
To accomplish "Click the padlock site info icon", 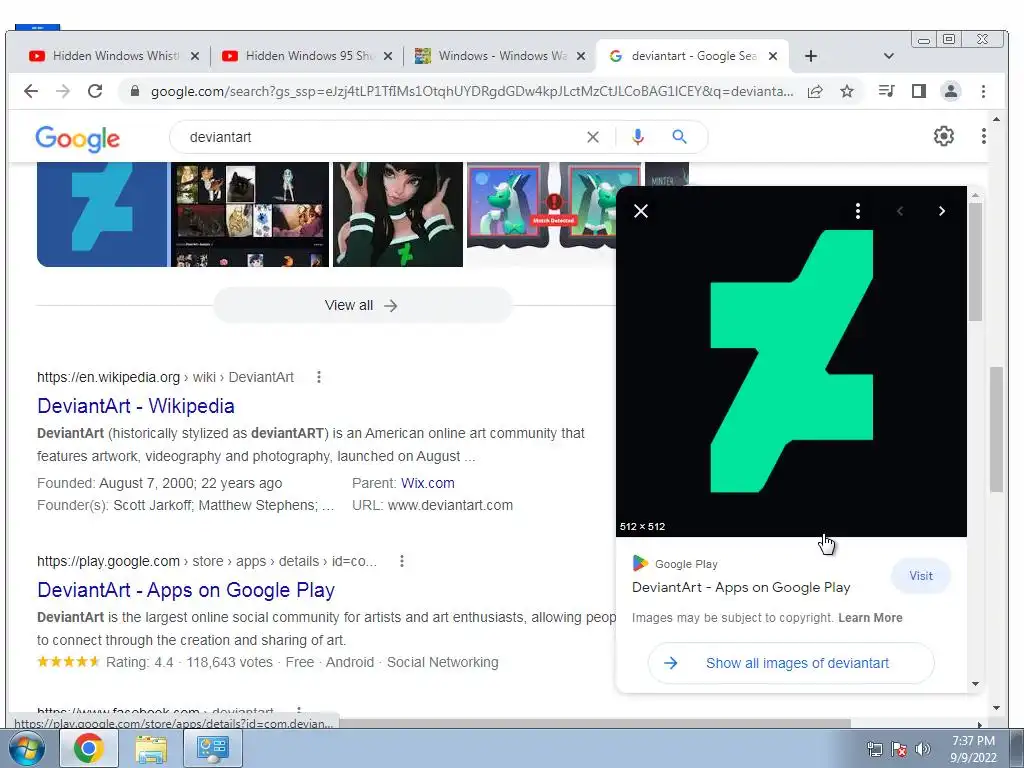I will point(135,91).
